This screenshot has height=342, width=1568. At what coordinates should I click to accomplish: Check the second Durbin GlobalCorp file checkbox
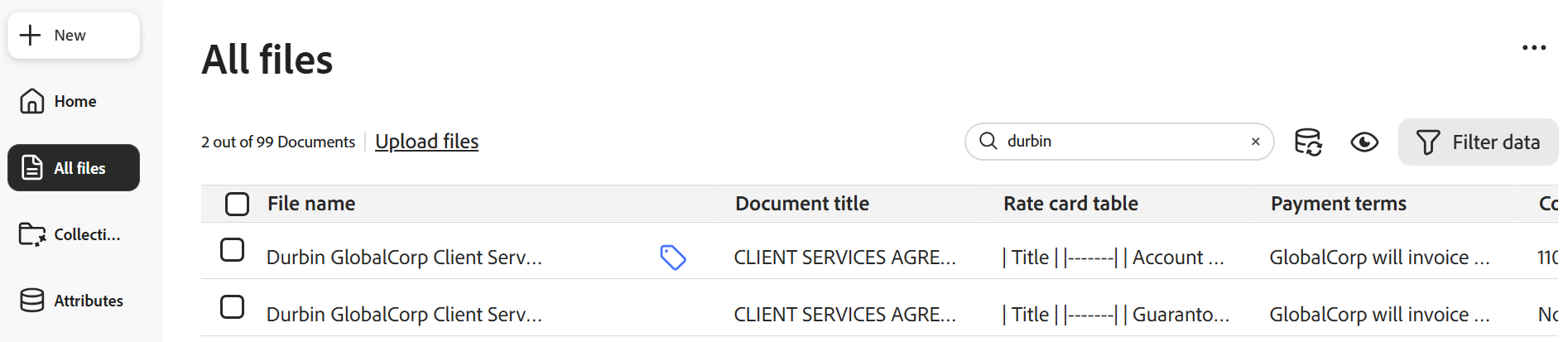click(233, 307)
